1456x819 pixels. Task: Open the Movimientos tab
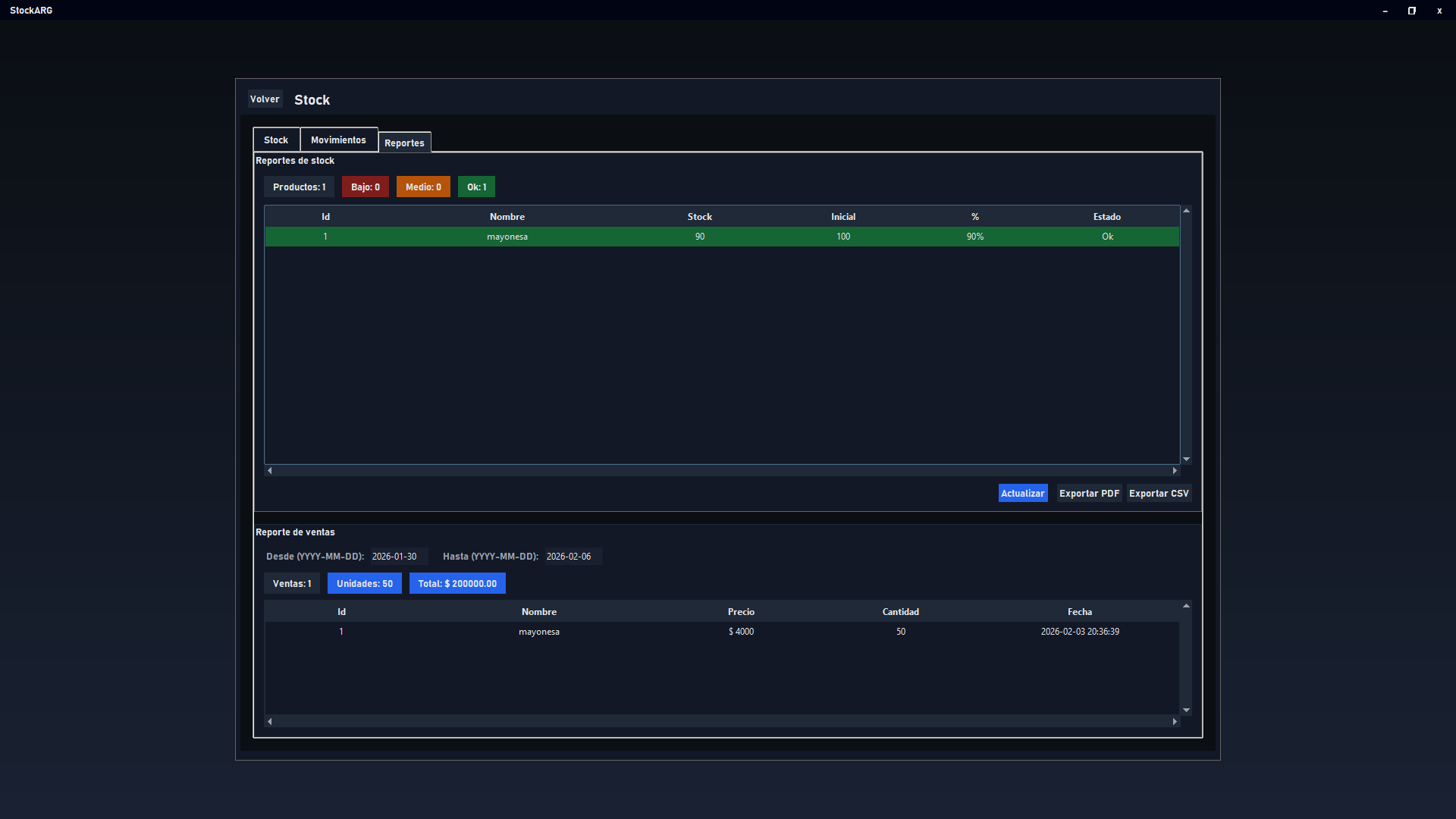(338, 140)
